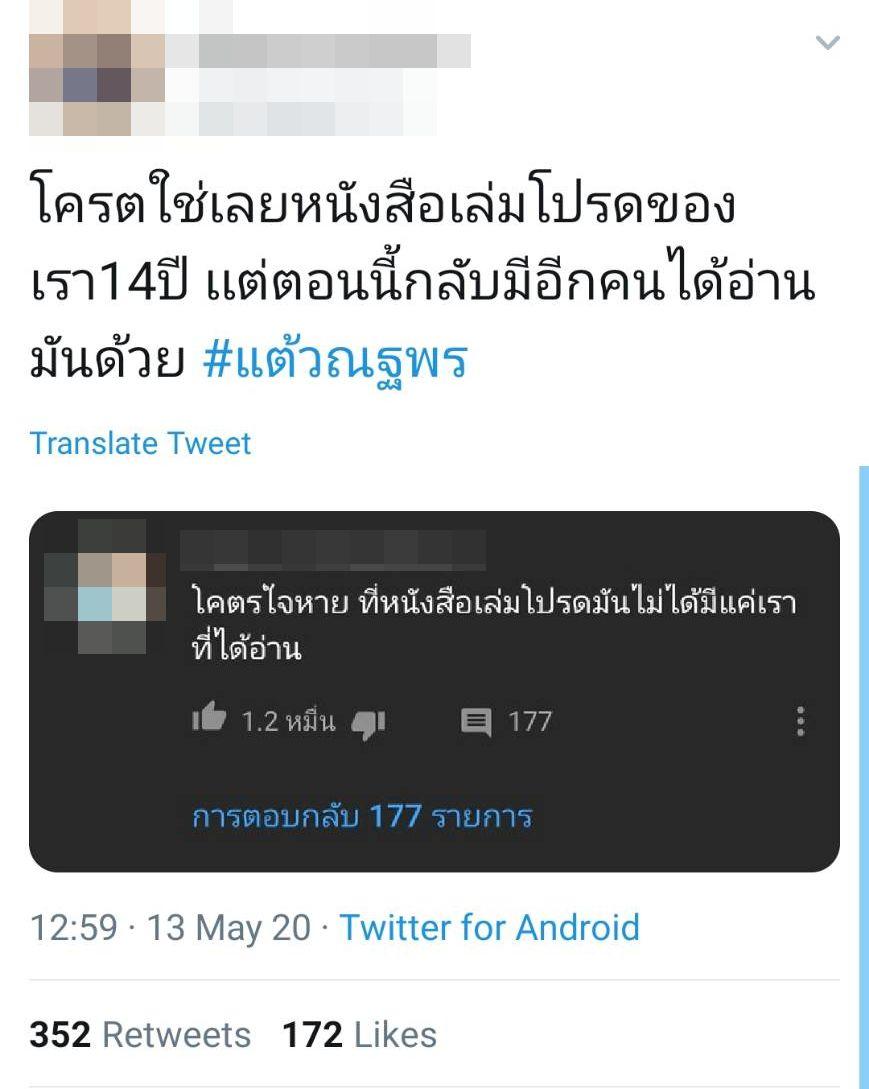Click the comment reply bubble icon

click(x=476, y=722)
